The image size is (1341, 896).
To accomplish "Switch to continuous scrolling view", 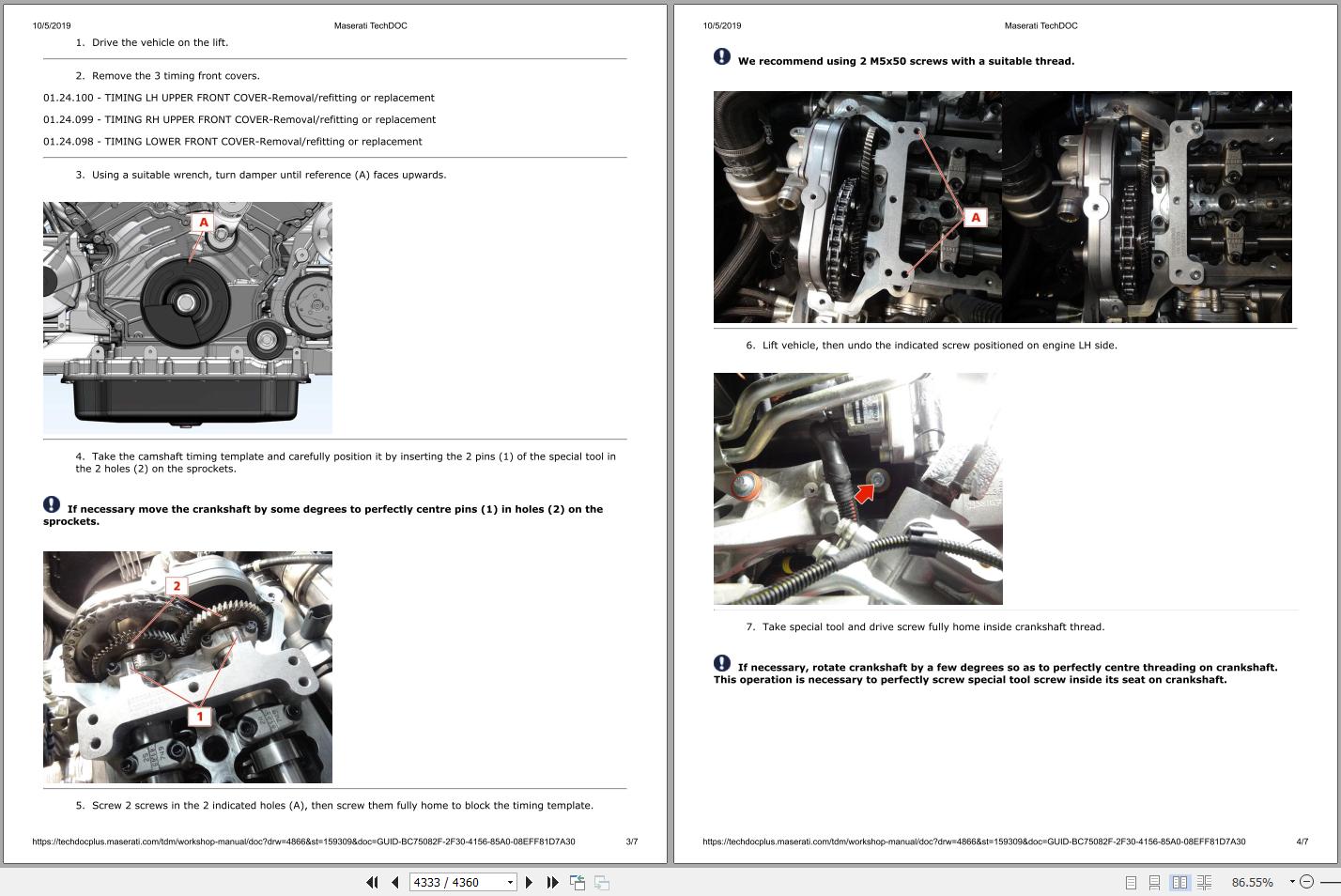I will (x=1155, y=882).
